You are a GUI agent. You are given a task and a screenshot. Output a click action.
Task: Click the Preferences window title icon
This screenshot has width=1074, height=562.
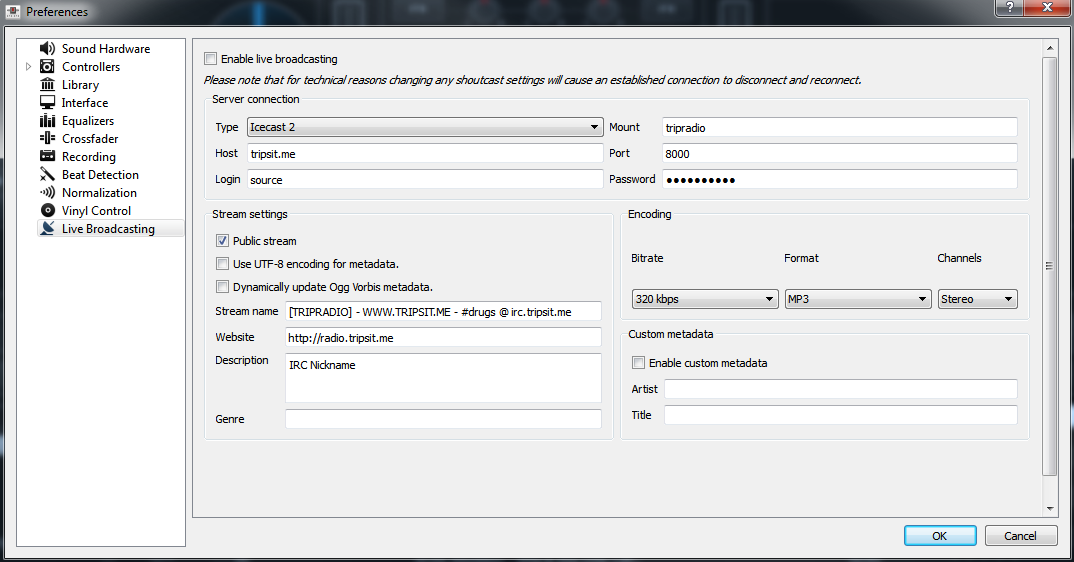12,11
